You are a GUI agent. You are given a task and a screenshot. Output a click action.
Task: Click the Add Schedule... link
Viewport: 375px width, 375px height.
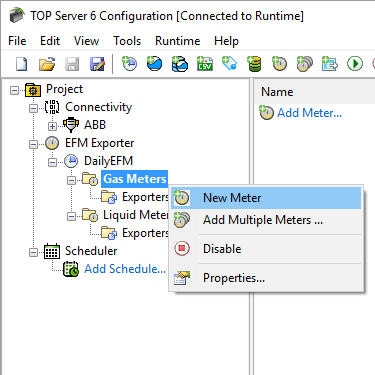click(125, 269)
